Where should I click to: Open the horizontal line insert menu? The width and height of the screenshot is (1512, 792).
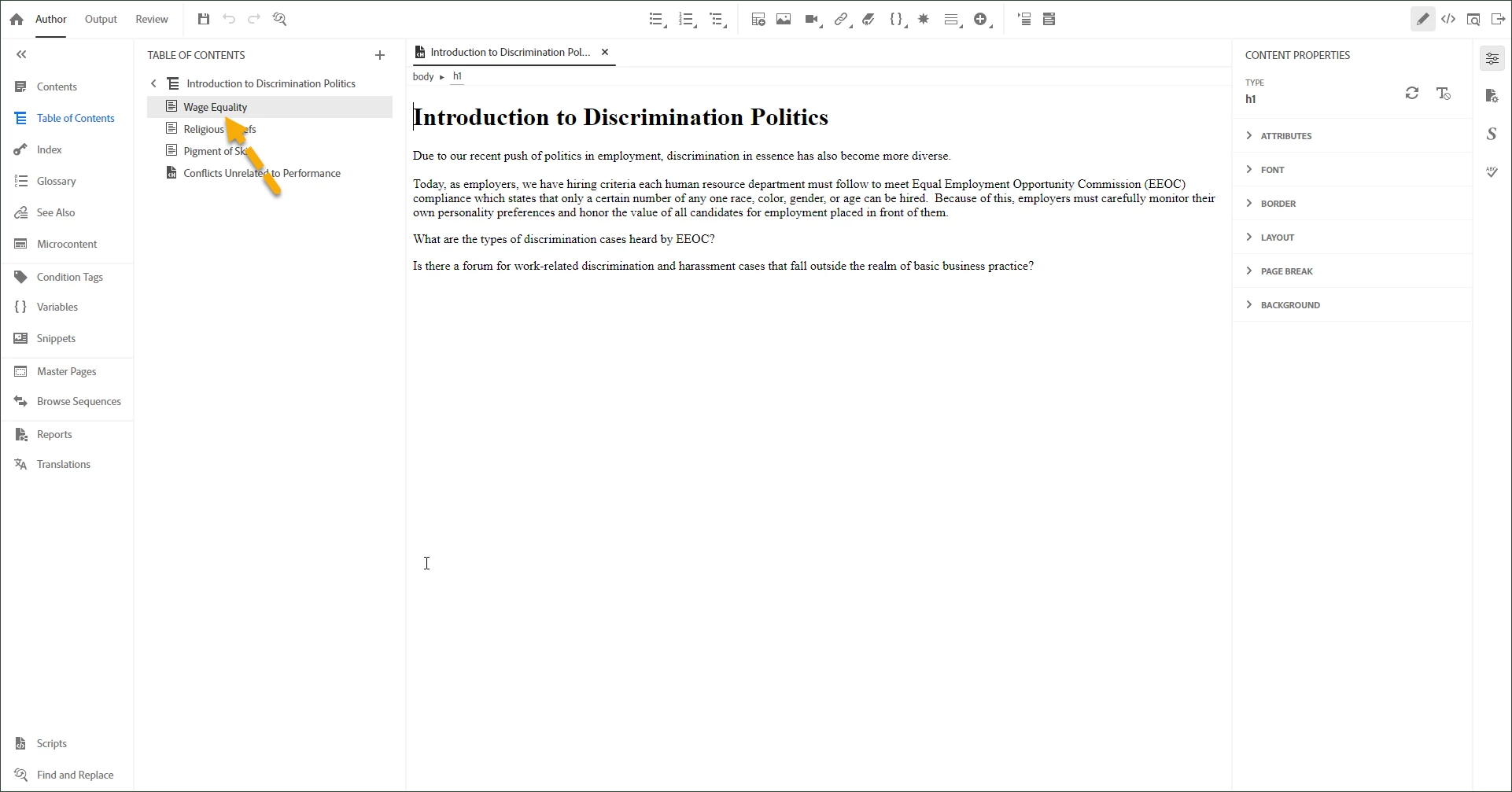tap(953, 20)
